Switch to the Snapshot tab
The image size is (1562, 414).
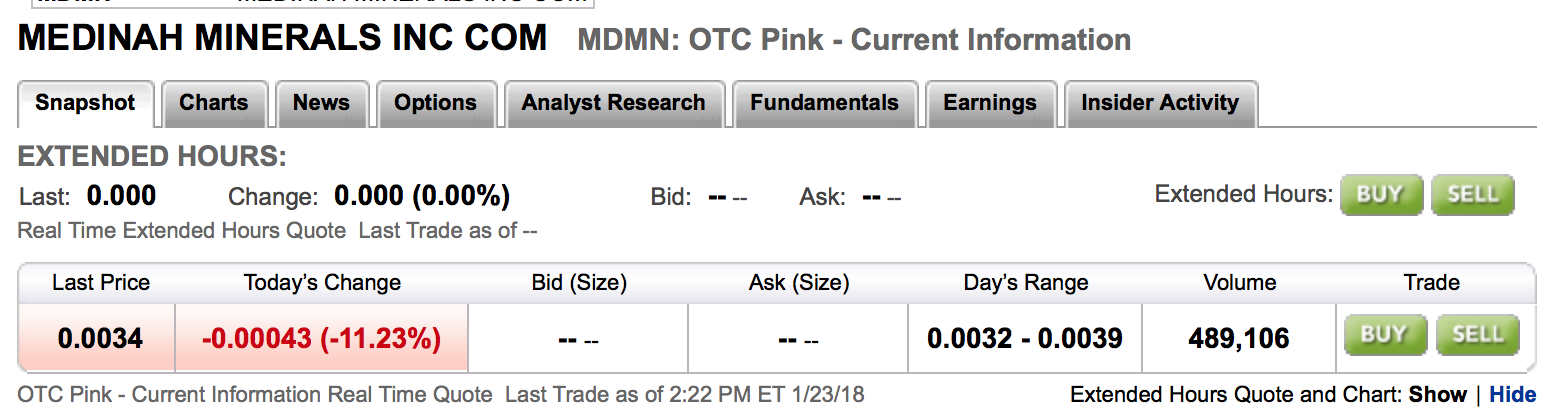pyautogui.click(x=85, y=103)
